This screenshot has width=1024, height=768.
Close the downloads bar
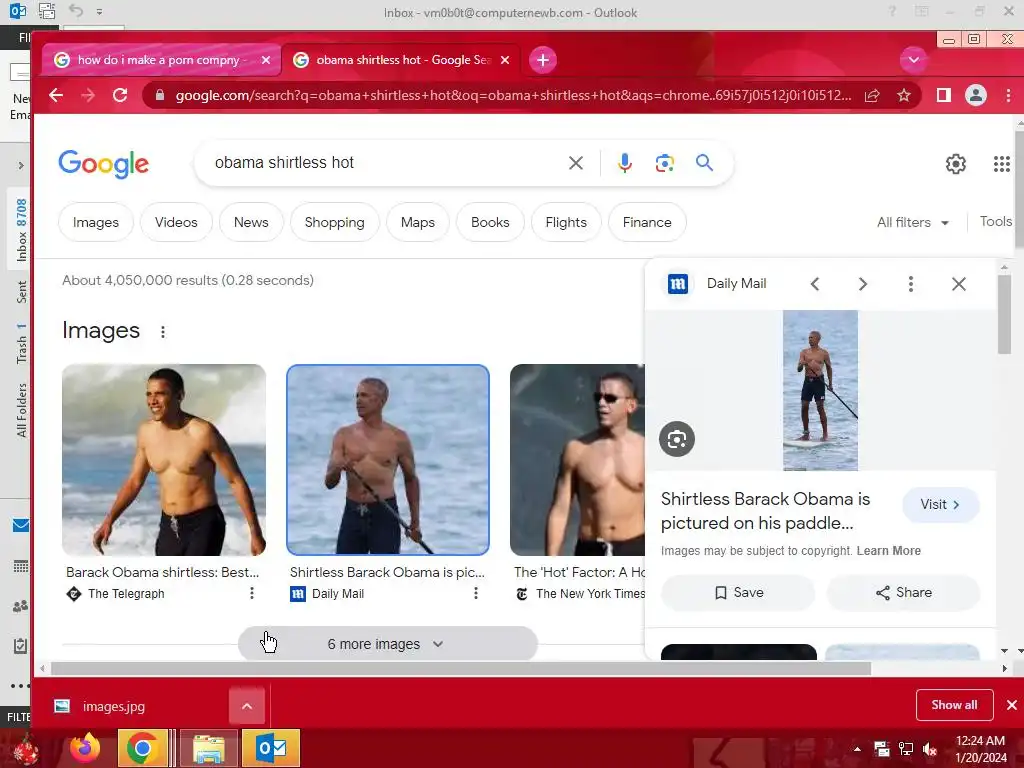pos(1012,705)
